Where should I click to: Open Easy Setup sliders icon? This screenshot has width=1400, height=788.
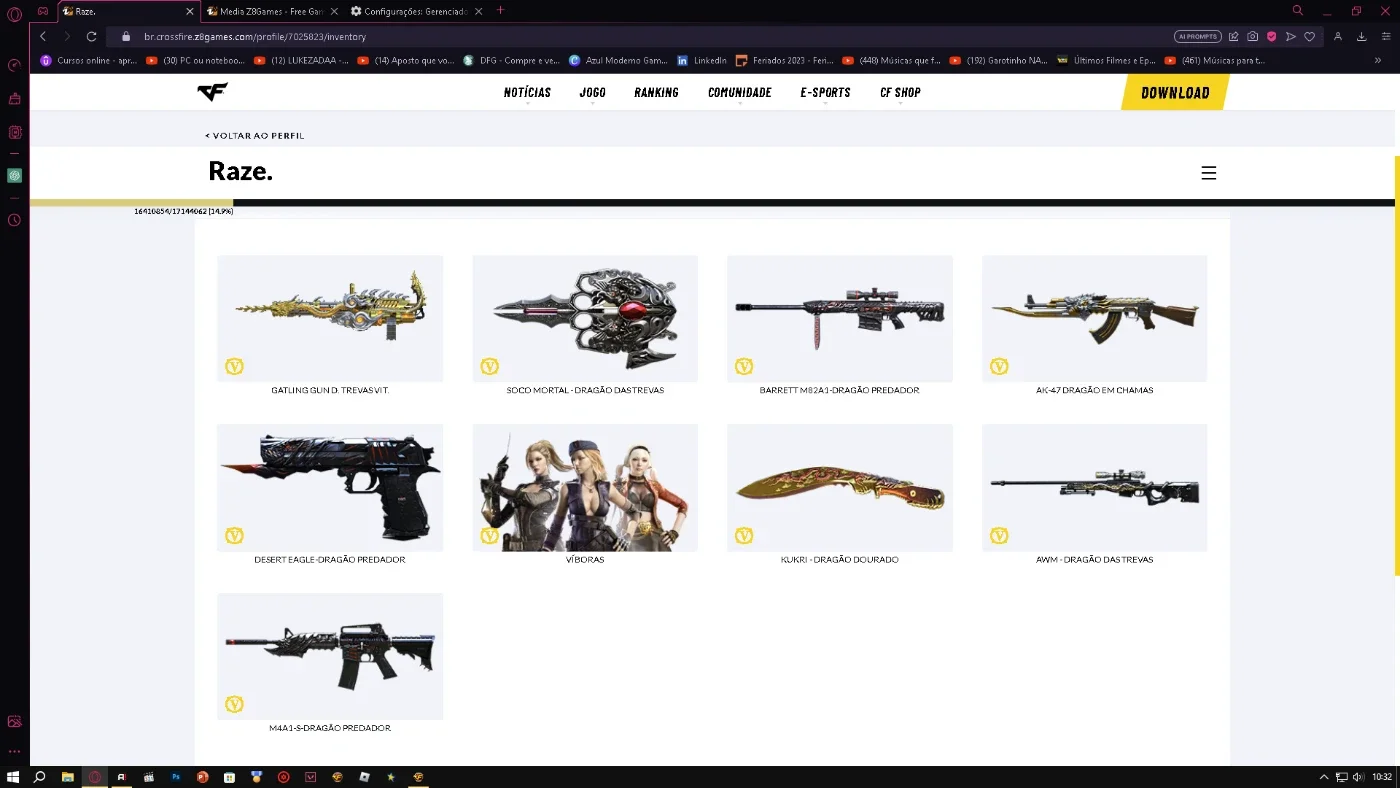[1384, 36]
